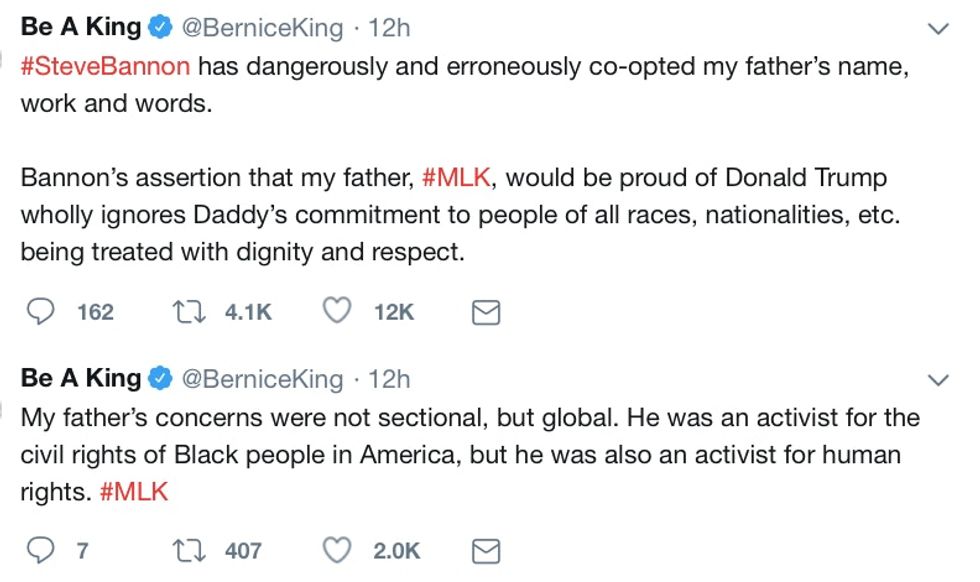
Task: Click the first tweet's 12h timestamp
Action: pos(389,28)
